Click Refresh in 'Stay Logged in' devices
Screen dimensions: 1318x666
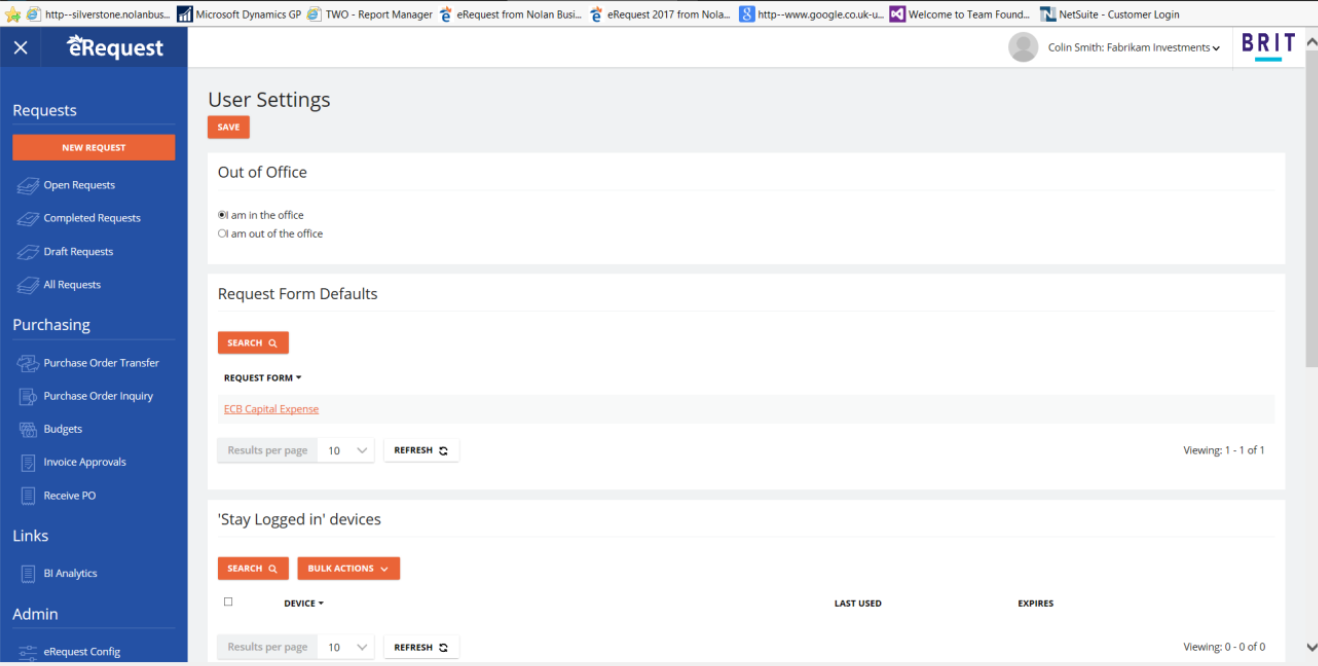pos(421,647)
